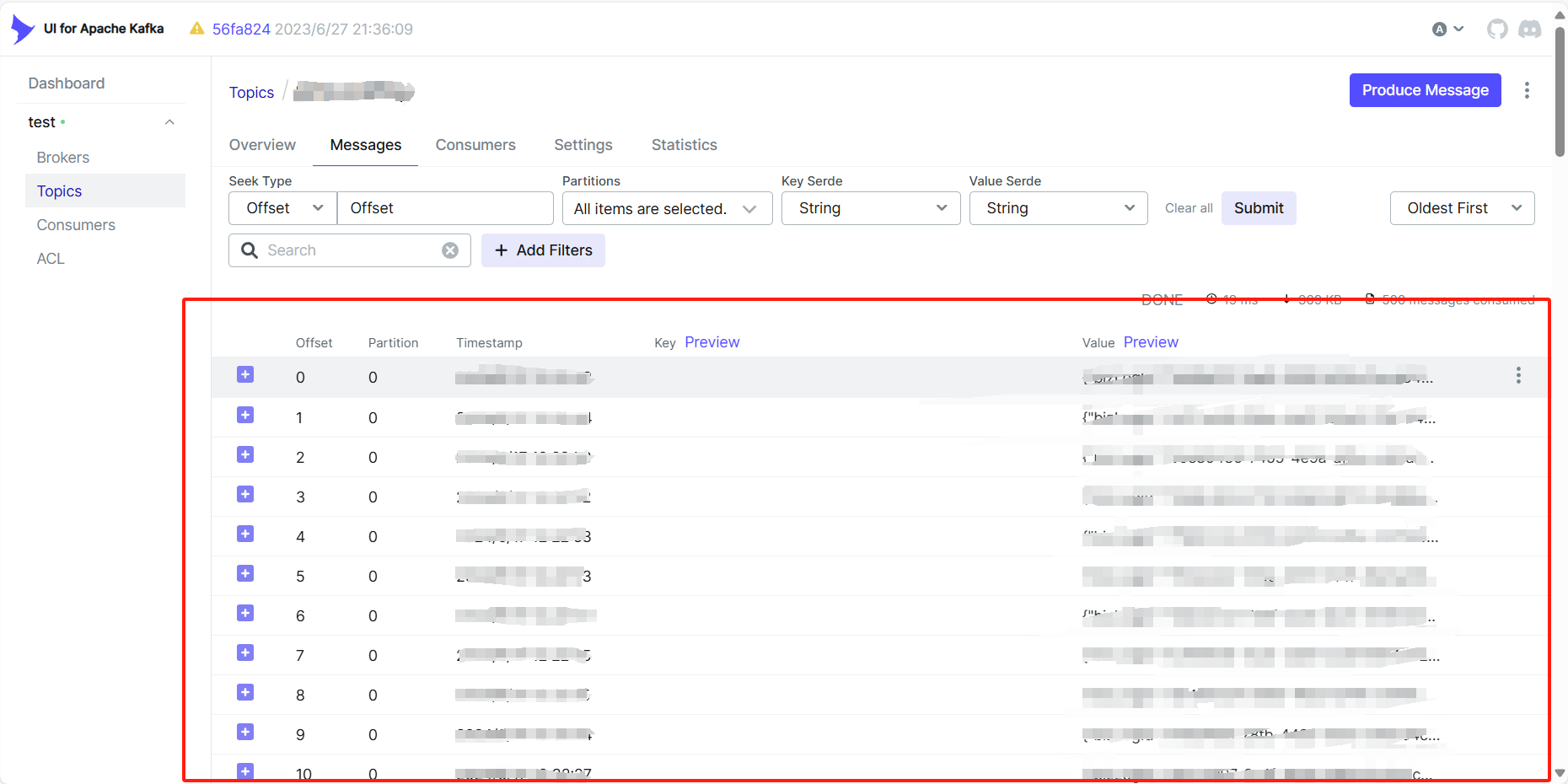Click the message Search field
1568x784 pixels.
350,250
